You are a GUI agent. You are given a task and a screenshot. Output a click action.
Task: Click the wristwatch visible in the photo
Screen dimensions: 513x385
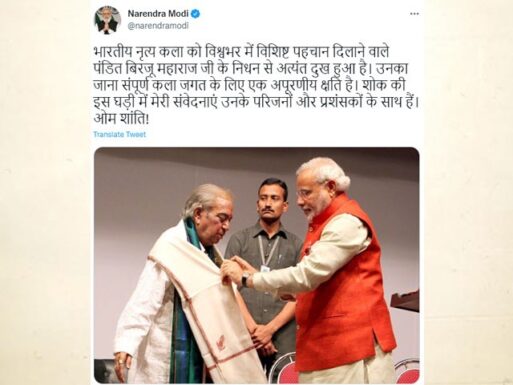245,279
